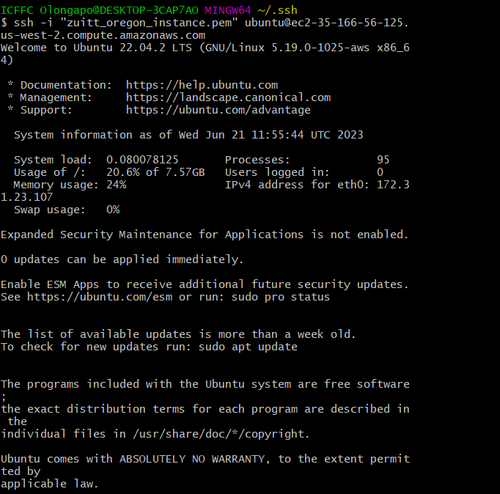Click the "0 updates can be applied immediately." line
The width and height of the screenshot is (500, 494).
(x=122, y=259)
